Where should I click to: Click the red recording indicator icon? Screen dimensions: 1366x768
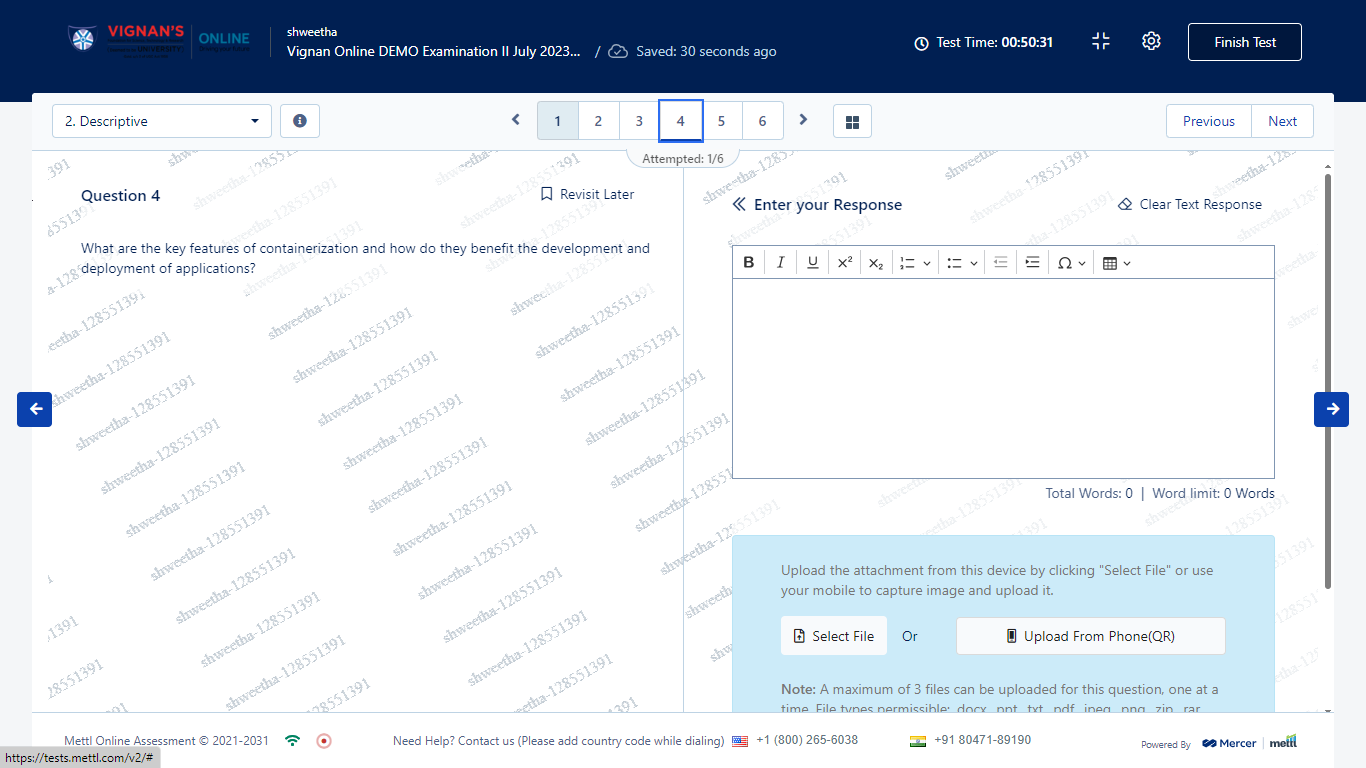[x=323, y=741]
